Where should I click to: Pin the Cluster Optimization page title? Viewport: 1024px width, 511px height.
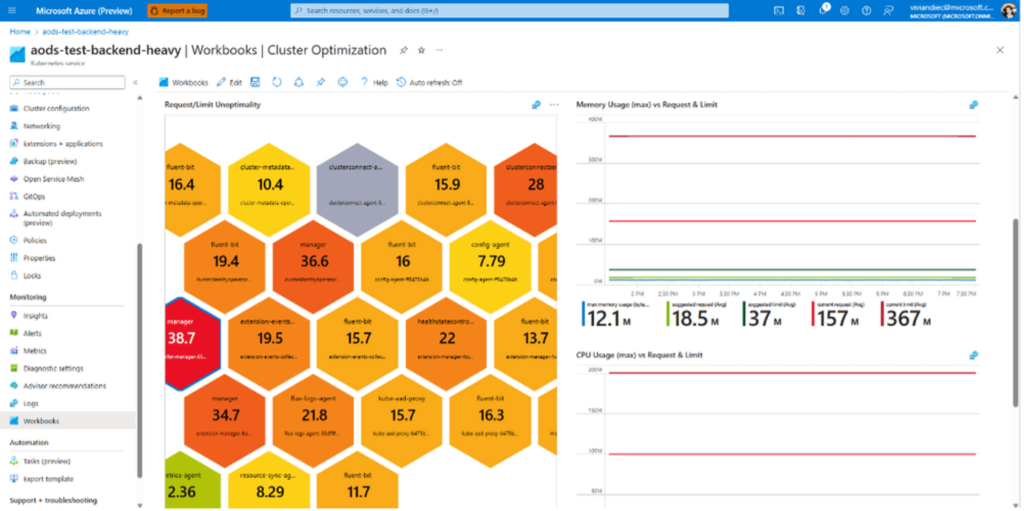point(404,50)
